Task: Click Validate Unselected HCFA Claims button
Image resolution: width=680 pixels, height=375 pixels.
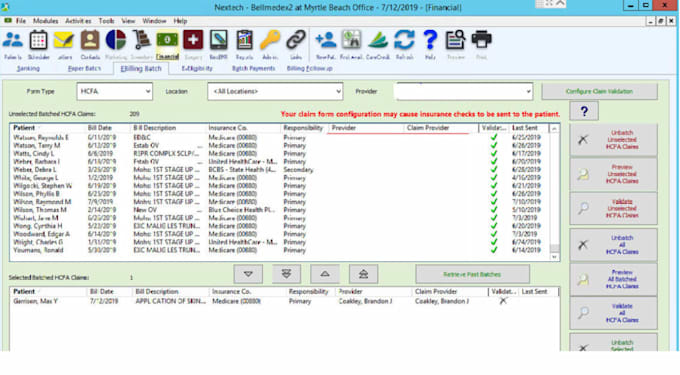Action: click(613, 209)
